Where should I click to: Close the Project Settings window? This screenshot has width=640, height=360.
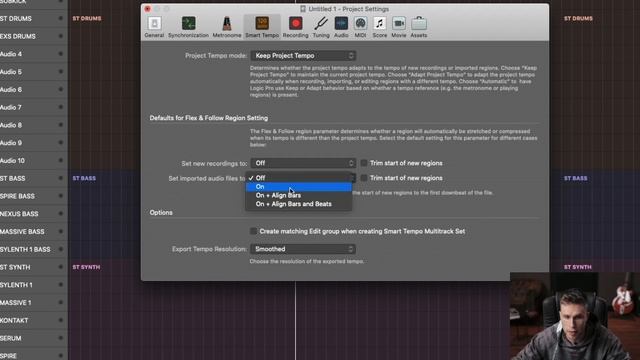tap(148, 9)
